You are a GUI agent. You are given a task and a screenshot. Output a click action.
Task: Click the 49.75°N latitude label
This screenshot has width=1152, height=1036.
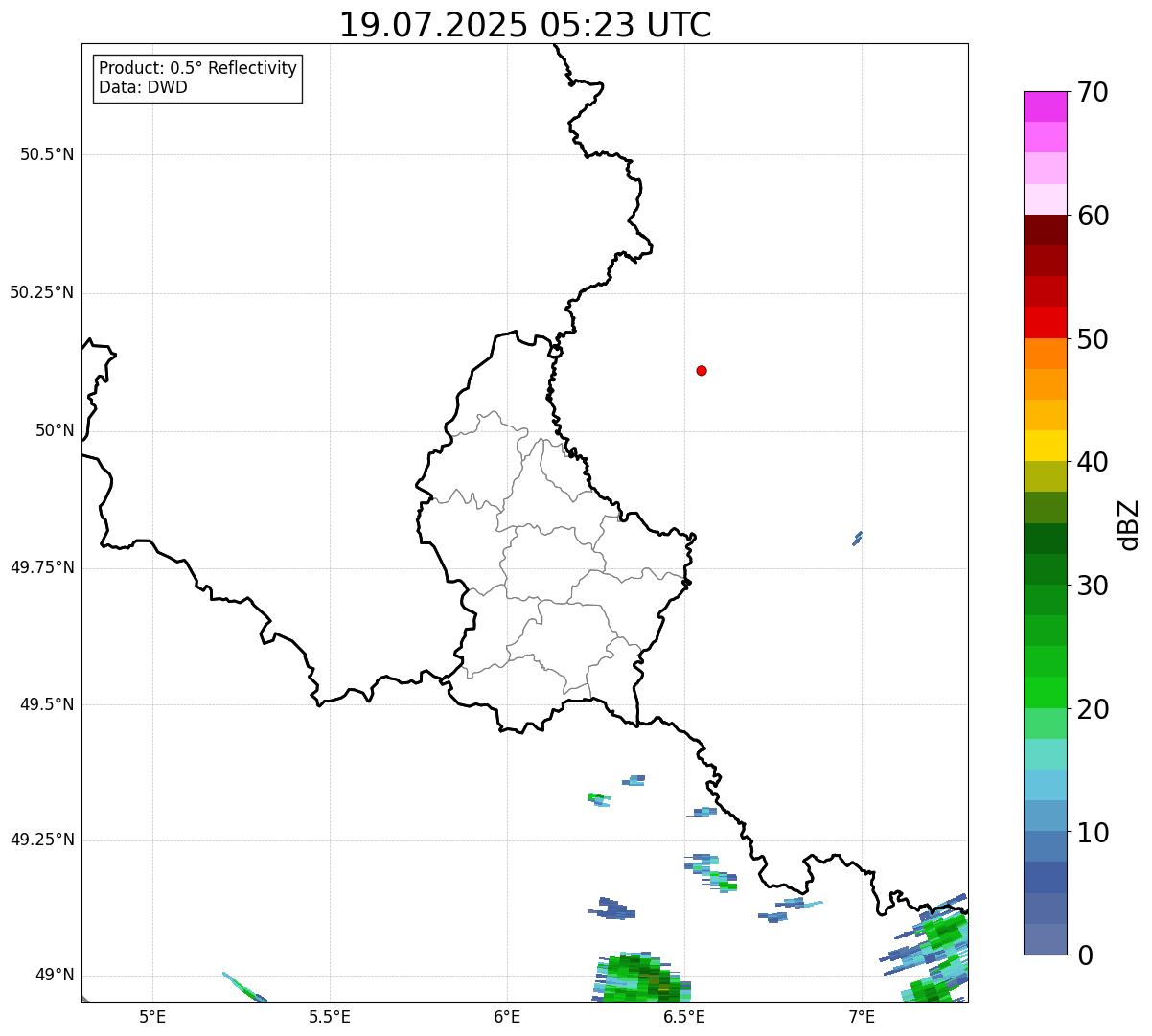(x=42, y=567)
